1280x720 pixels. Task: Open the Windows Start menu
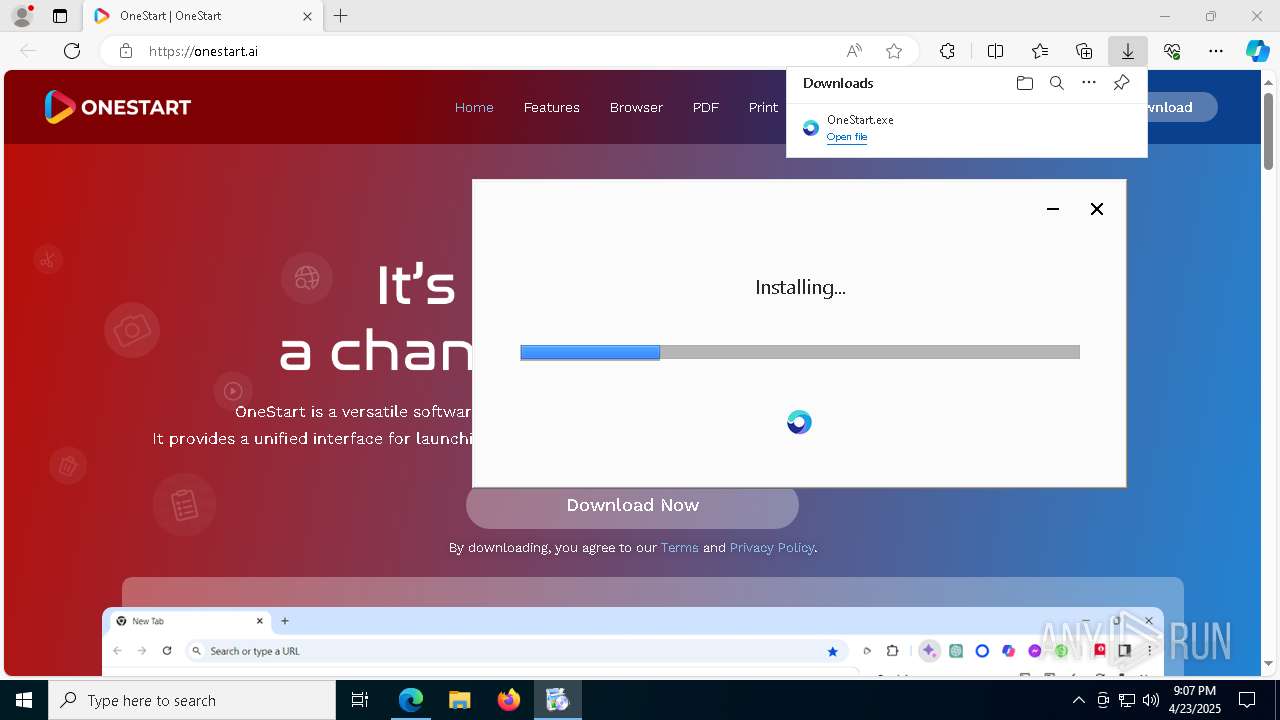point(24,700)
